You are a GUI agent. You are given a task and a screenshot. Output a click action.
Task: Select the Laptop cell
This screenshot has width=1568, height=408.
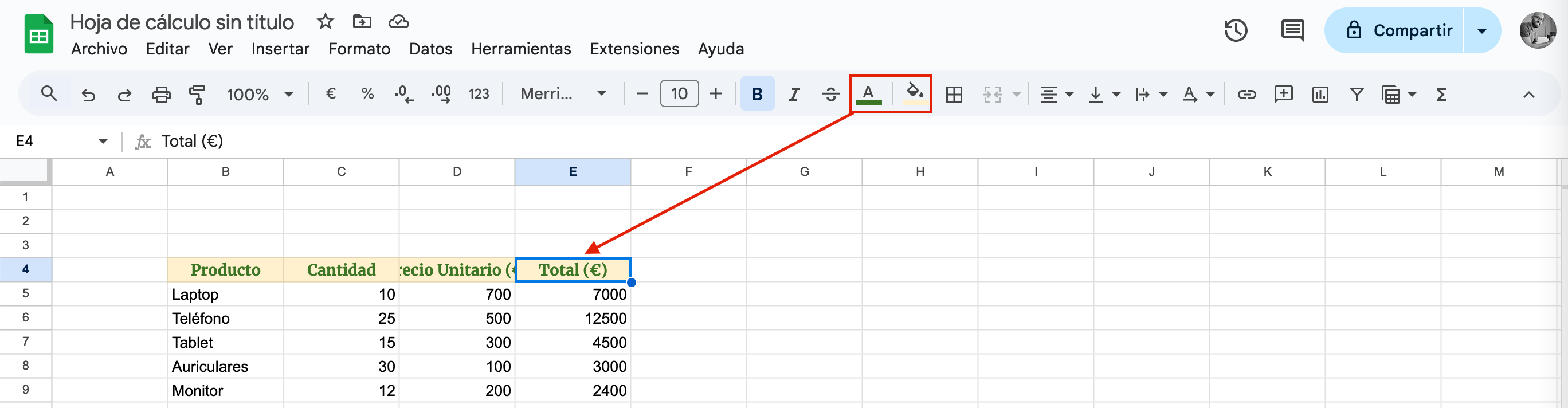(225, 294)
